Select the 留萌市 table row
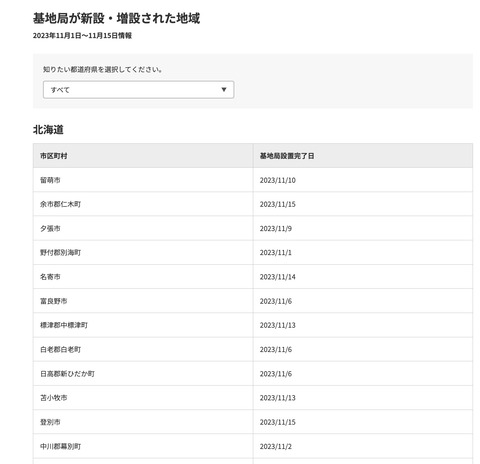Screen dimensions: 480x464 (x=253, y=180)
